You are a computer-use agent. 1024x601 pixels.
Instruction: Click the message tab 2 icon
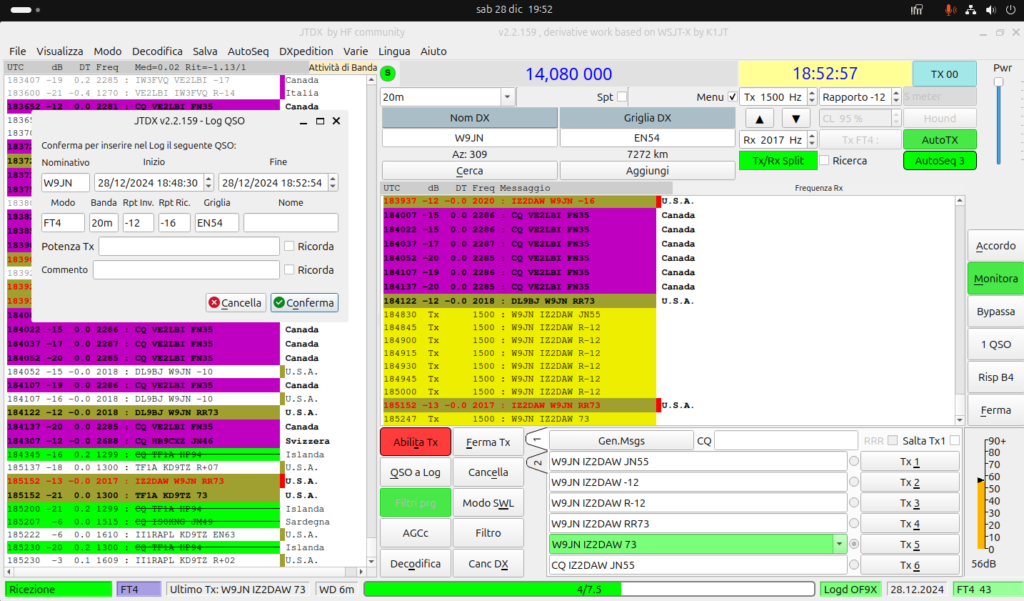click(537, 463)
